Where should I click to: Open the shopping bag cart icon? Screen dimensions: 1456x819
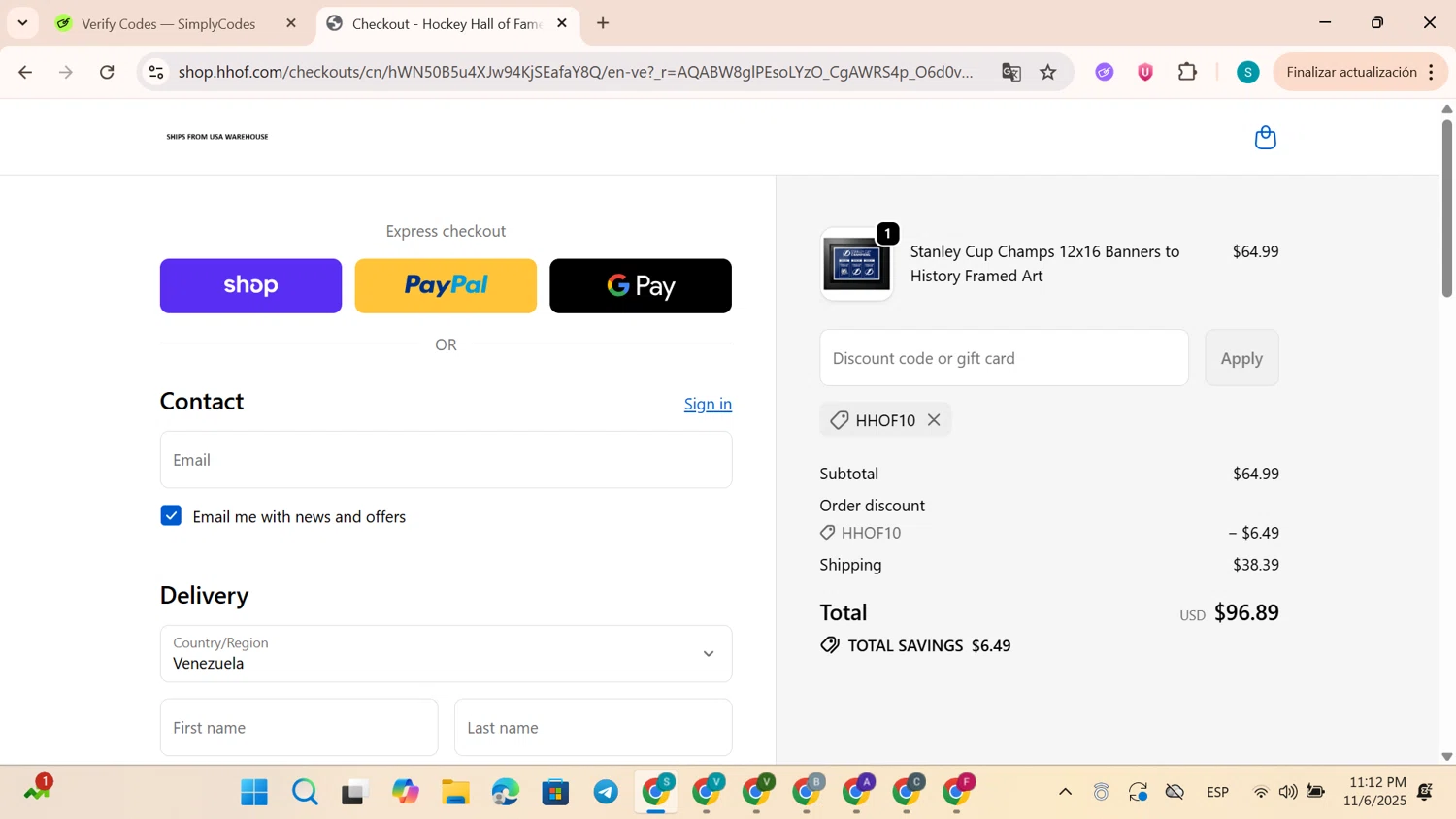pyautogui.click(x=1265, y=138)
